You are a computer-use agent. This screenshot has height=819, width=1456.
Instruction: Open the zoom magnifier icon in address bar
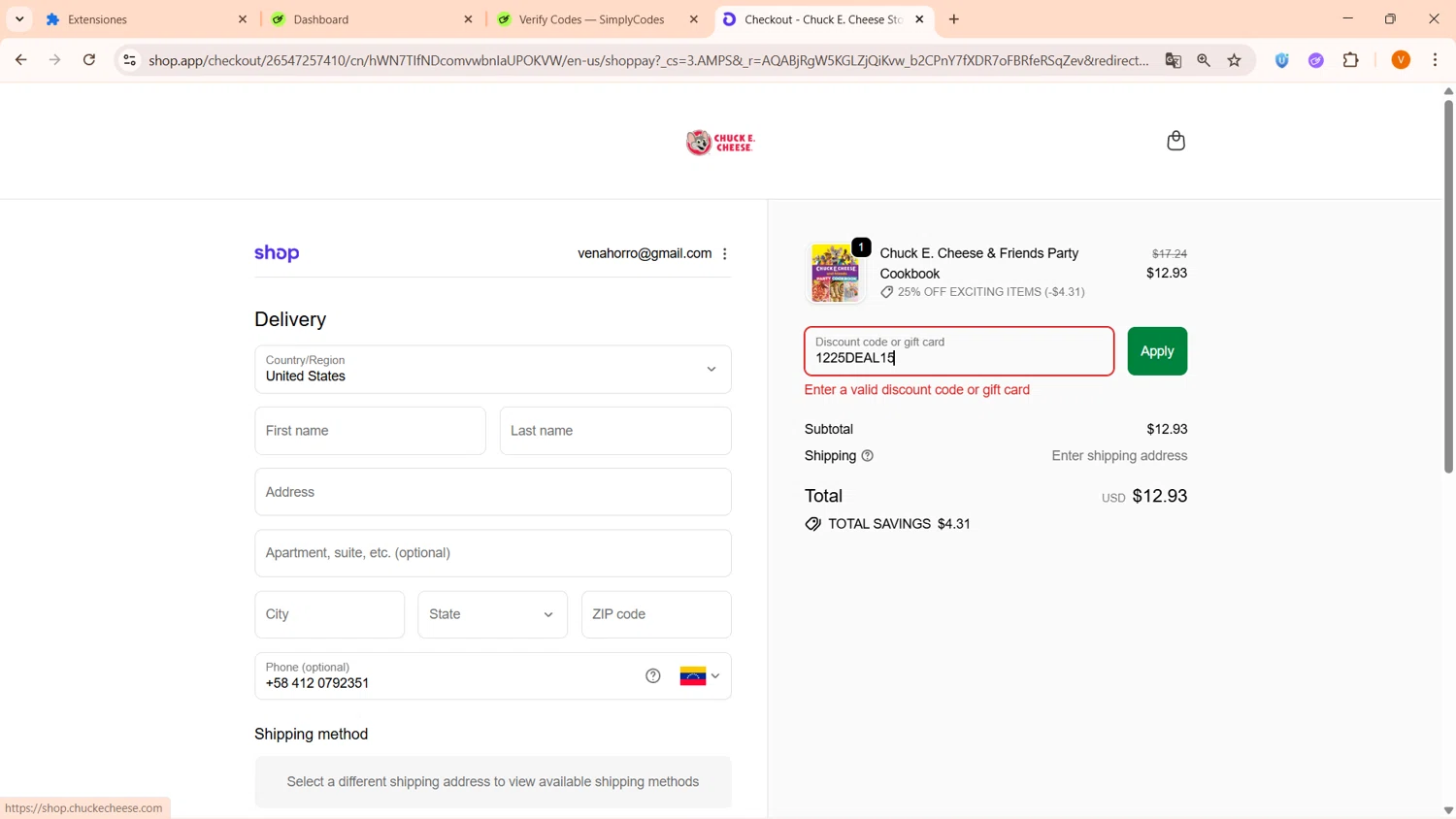pyautogui.click(x=1204, y=60)
